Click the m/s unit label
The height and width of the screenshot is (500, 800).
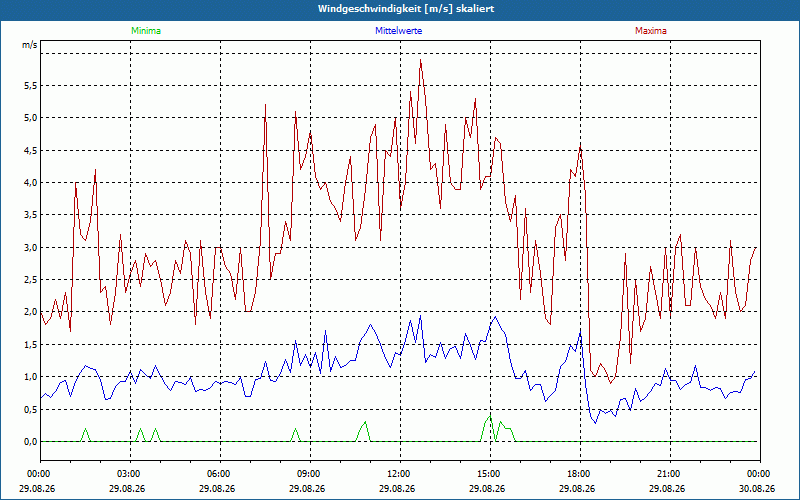point(30,45)
